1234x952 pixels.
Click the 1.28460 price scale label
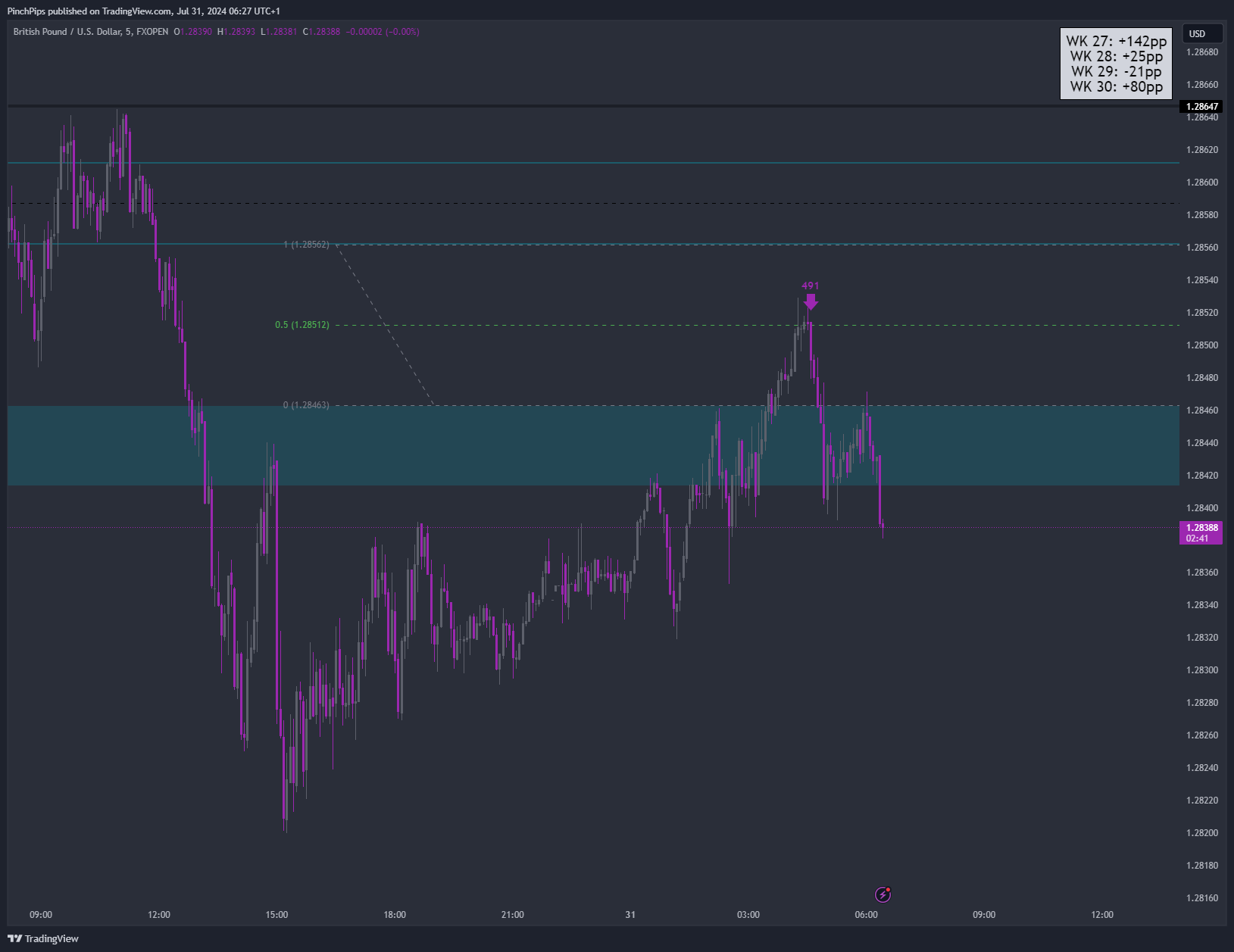1202,410
